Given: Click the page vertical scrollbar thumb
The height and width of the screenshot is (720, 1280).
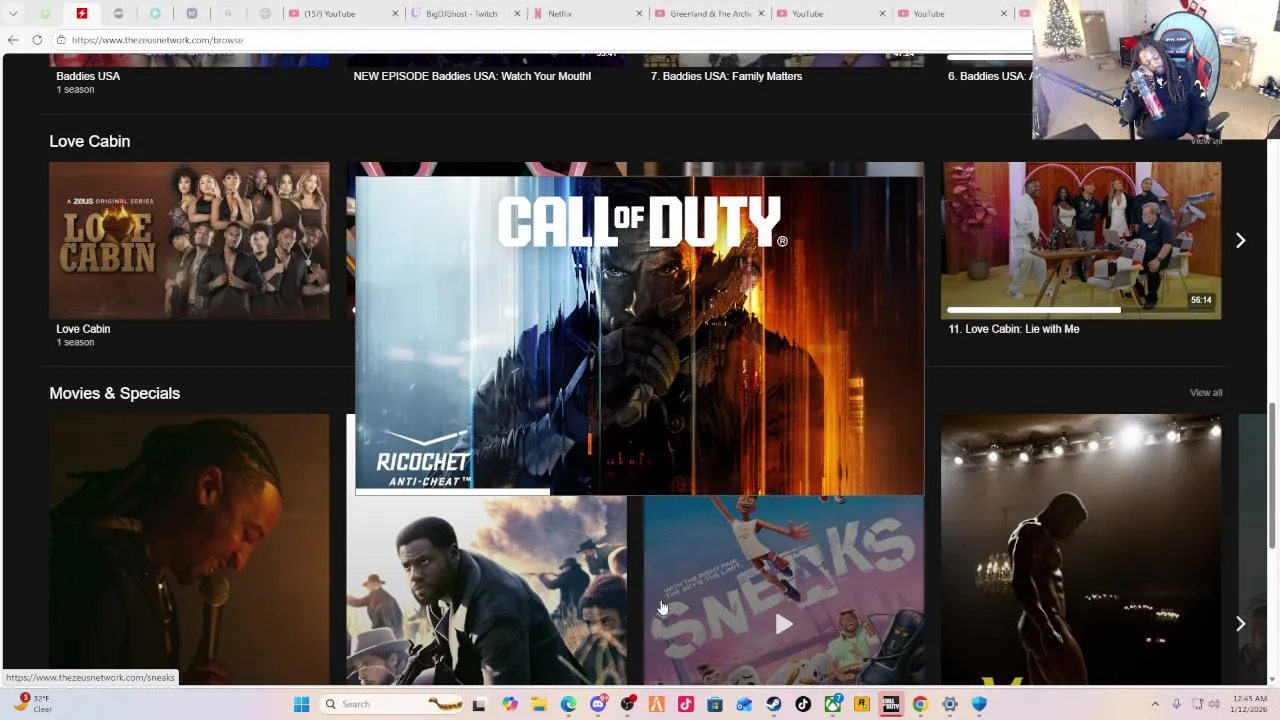Looking at the screenshot, I should point(1273,476).
